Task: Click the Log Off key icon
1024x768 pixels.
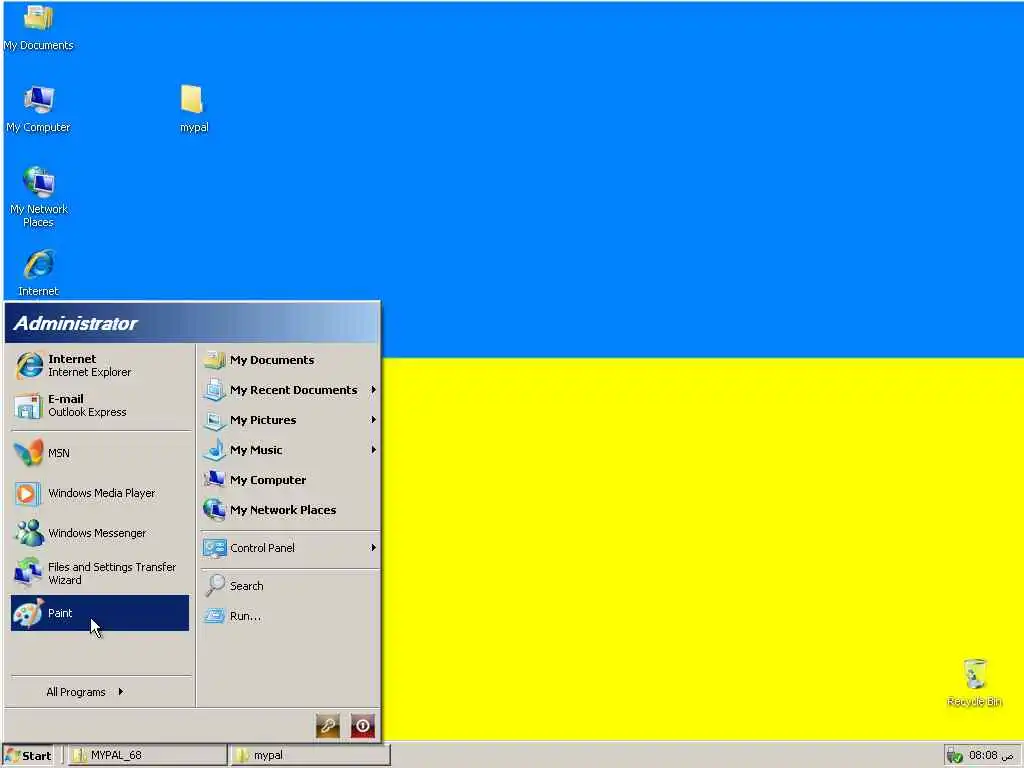Action: pyautogui.click(x=328, y=726)
